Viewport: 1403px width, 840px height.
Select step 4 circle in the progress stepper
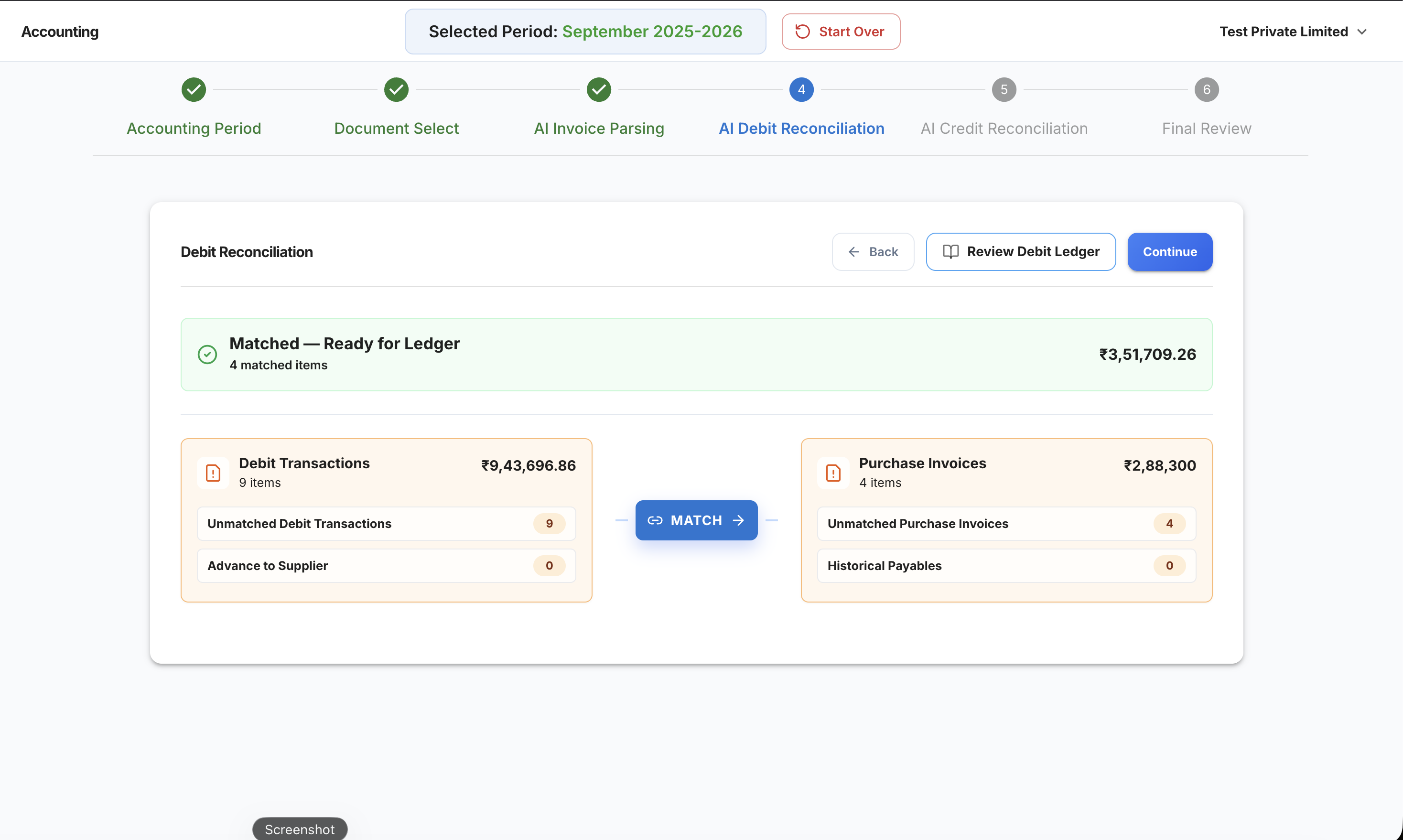pos(801,89)
